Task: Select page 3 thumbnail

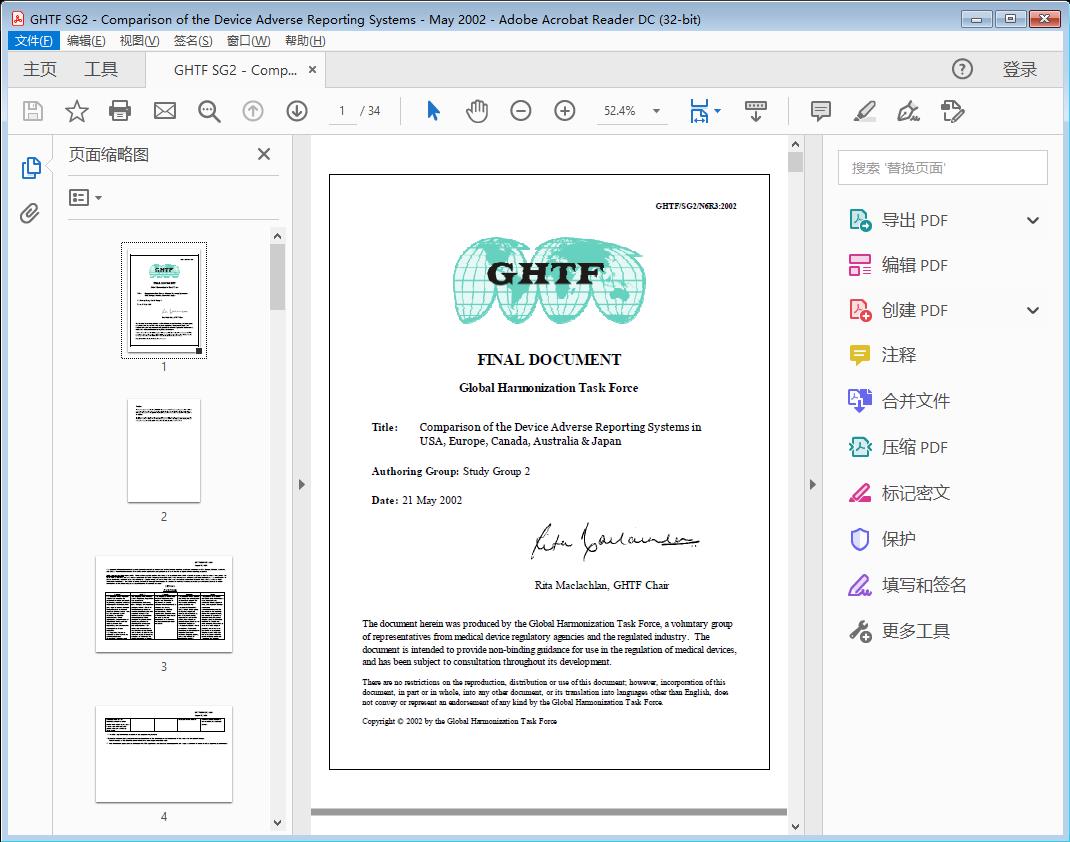Action: [x=164, y=604]
